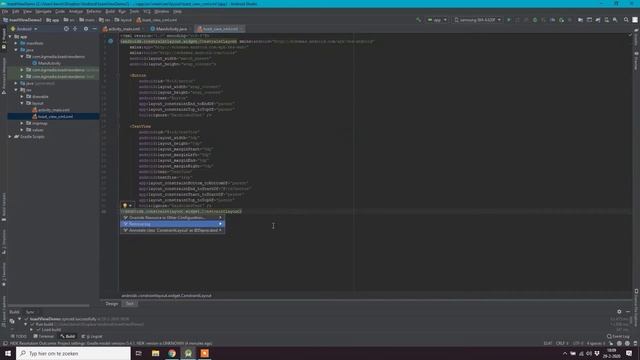640x360 pixels.
Task: Click the Windows Start button
Action: 8,353
